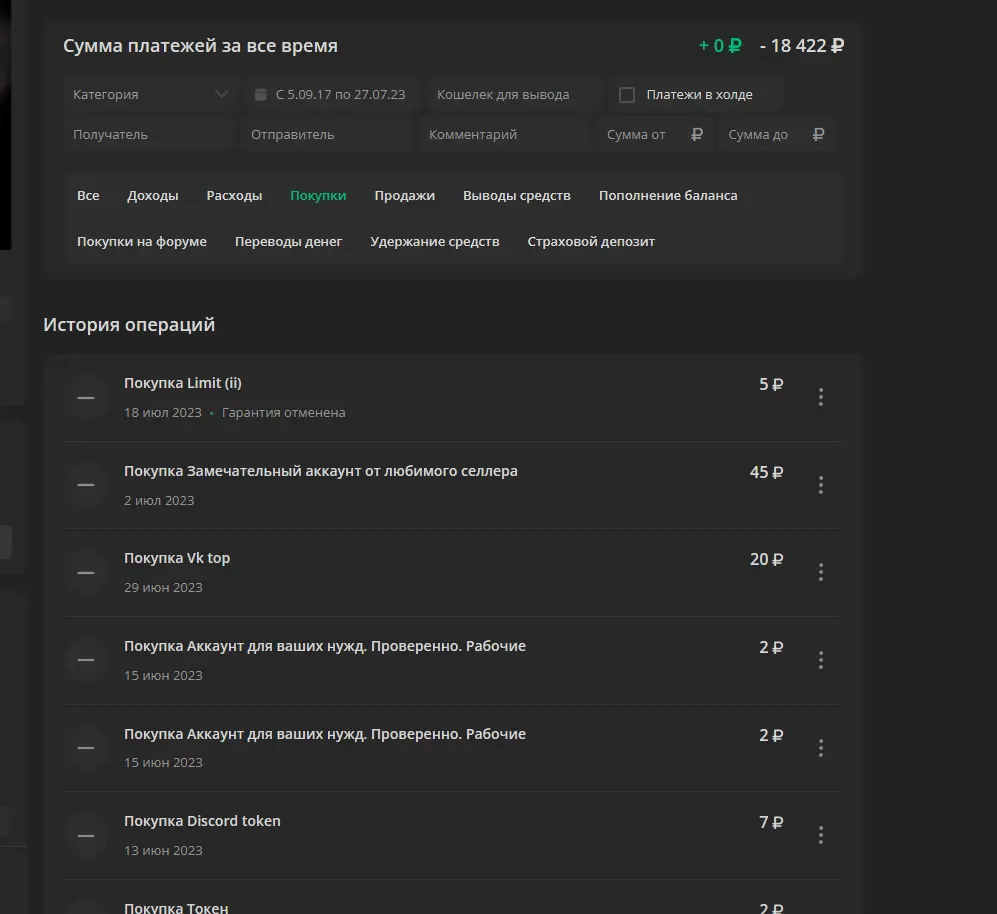Click the minus icon beside Покупка Limit (ii)
The image size is (997, 914).
(x=86, y=398)
